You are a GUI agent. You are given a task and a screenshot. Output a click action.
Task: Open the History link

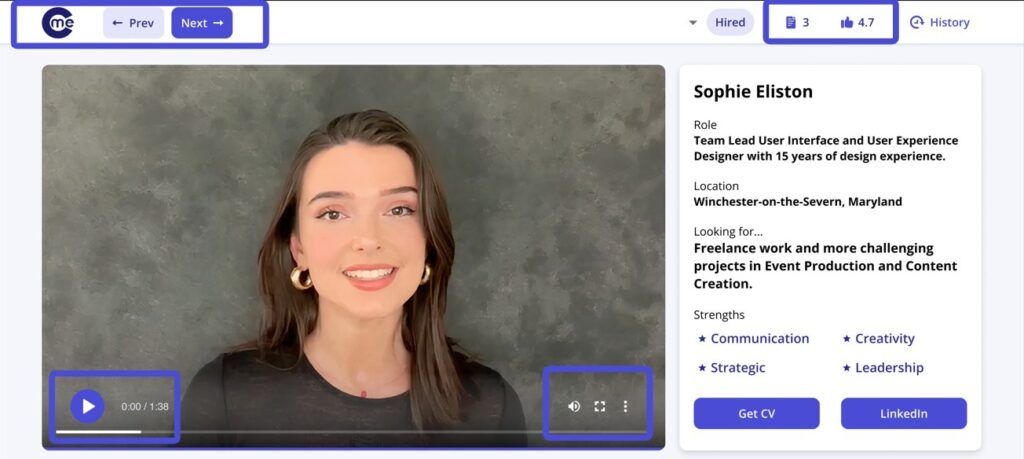coord(940,22)
